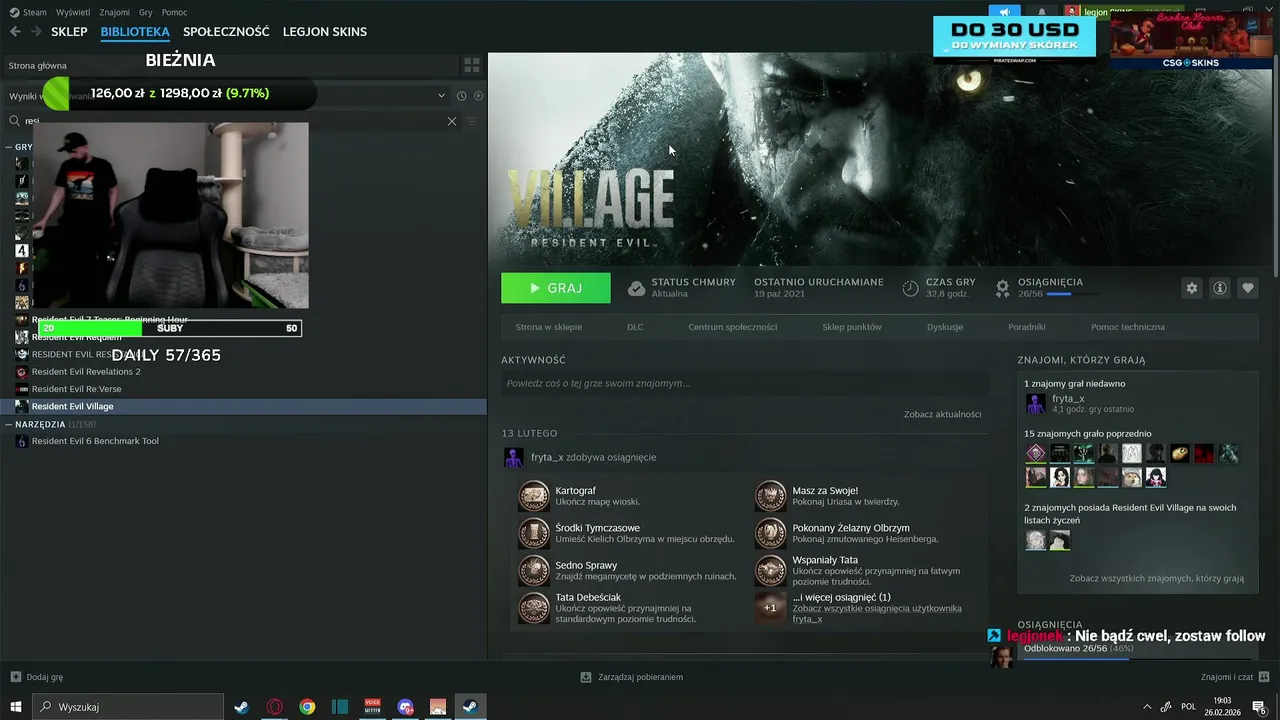Click the cloud status icon
Screen dimensions: 1280x720
(x=636, y=288)
